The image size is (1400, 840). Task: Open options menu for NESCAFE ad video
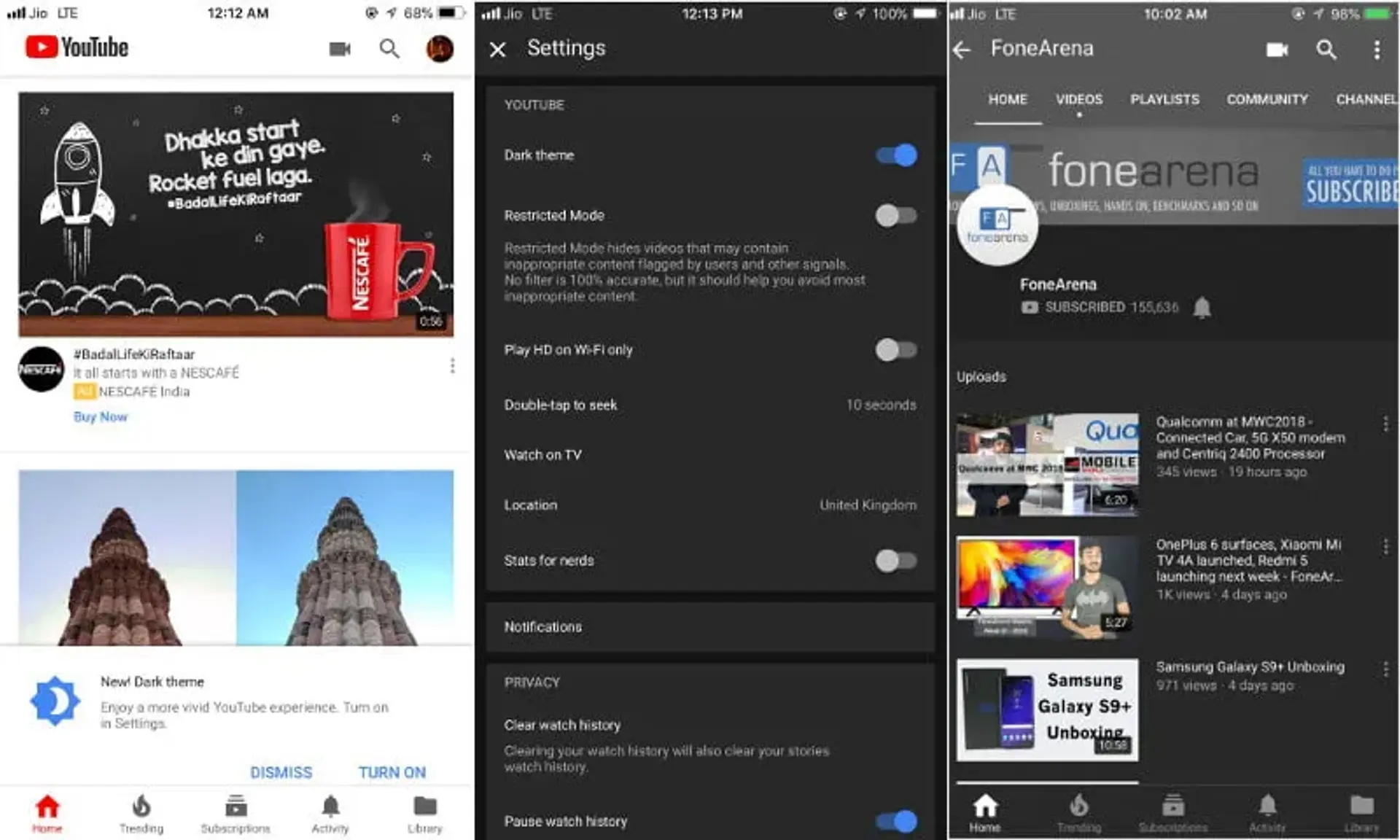tap(453, 365)
